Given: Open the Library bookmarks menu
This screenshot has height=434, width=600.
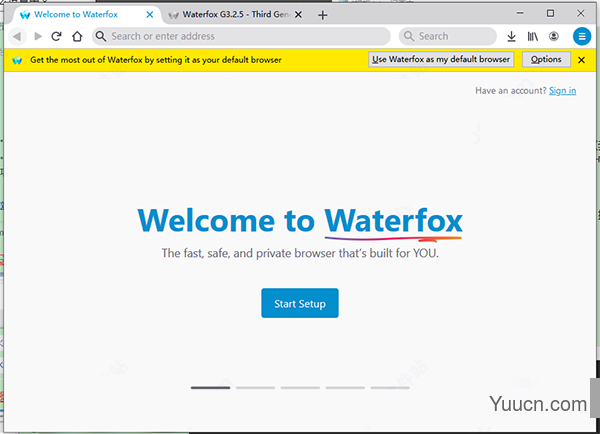Looking at the screenshot, I should (x=533, y=36).
